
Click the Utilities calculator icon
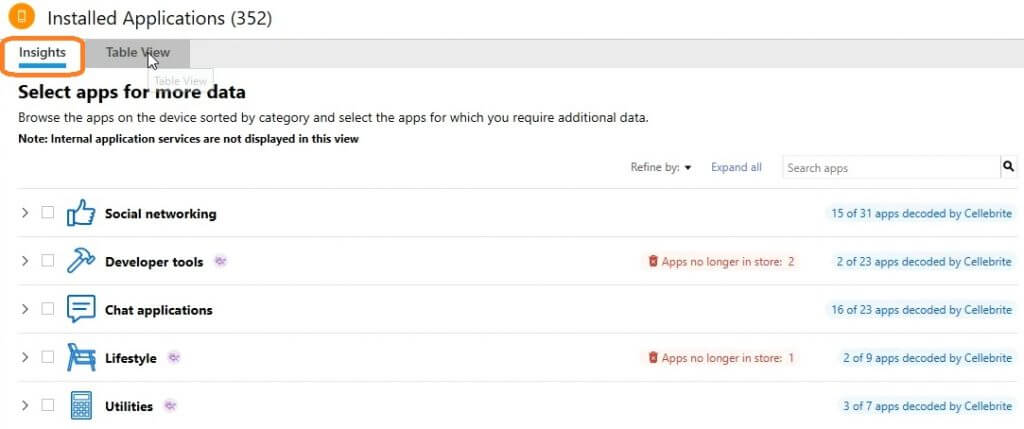(x=80, y=405)
